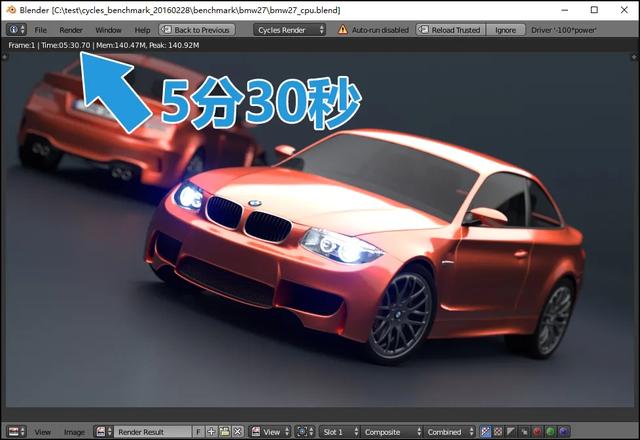Browse linked images icon
This screenshot has width=640, height=440.
click(x=103, y=431)
